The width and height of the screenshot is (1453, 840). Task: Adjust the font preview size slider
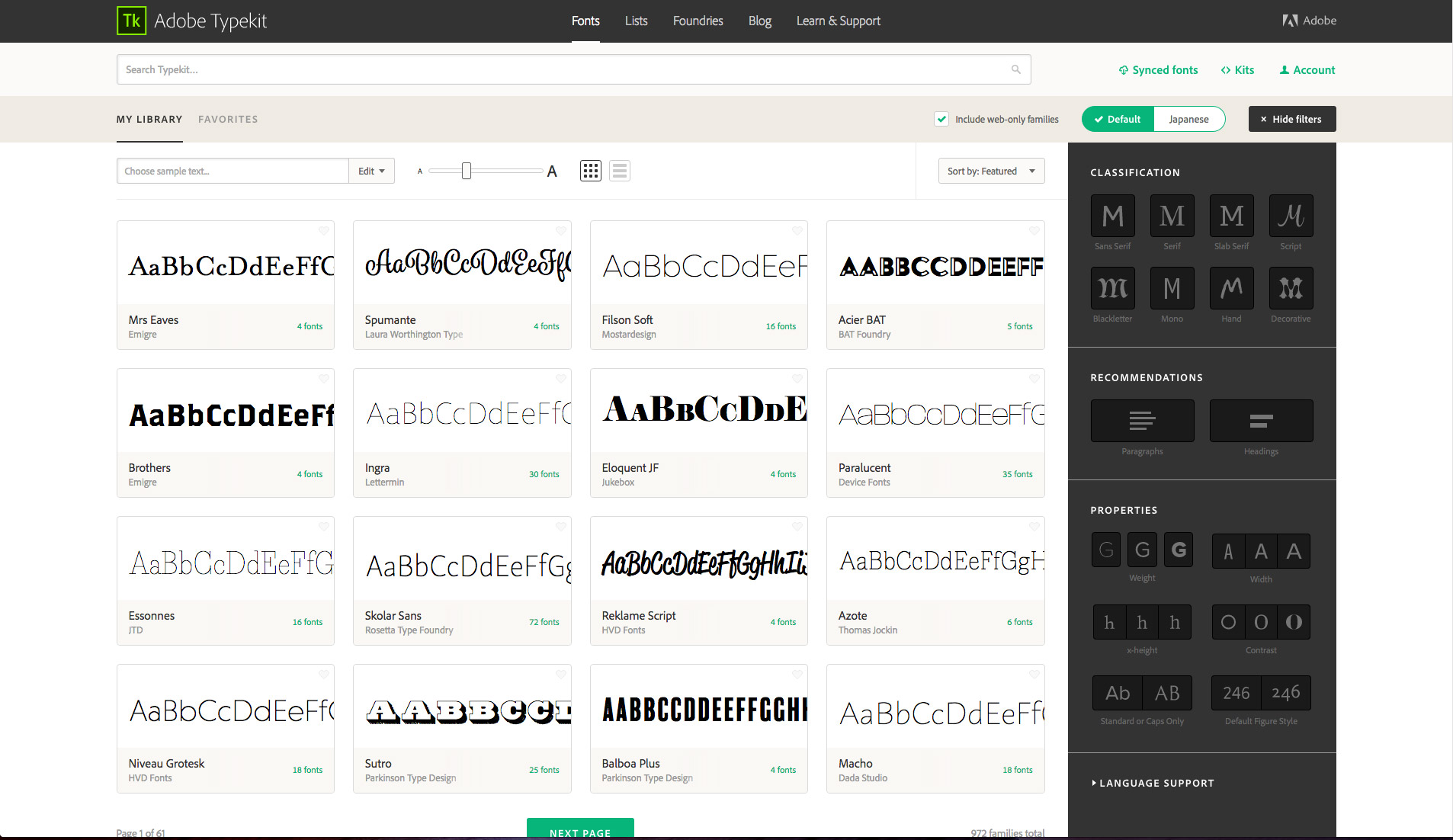click(x=466, y=171)
